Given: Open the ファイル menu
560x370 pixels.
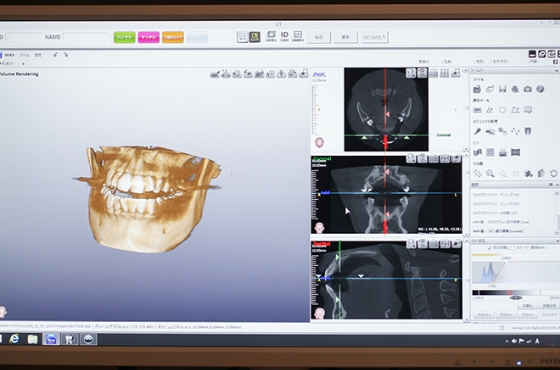Looking at the screenshot, I should (x=24, y=55).
